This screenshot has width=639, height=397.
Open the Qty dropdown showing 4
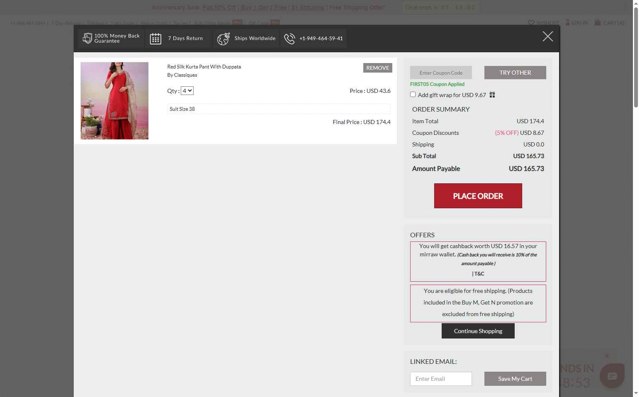click(x=187, y=91)
